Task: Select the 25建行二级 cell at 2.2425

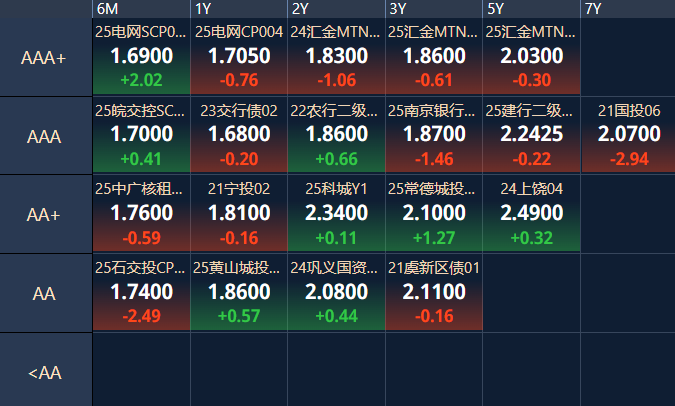Action: (x=531, y=135)
